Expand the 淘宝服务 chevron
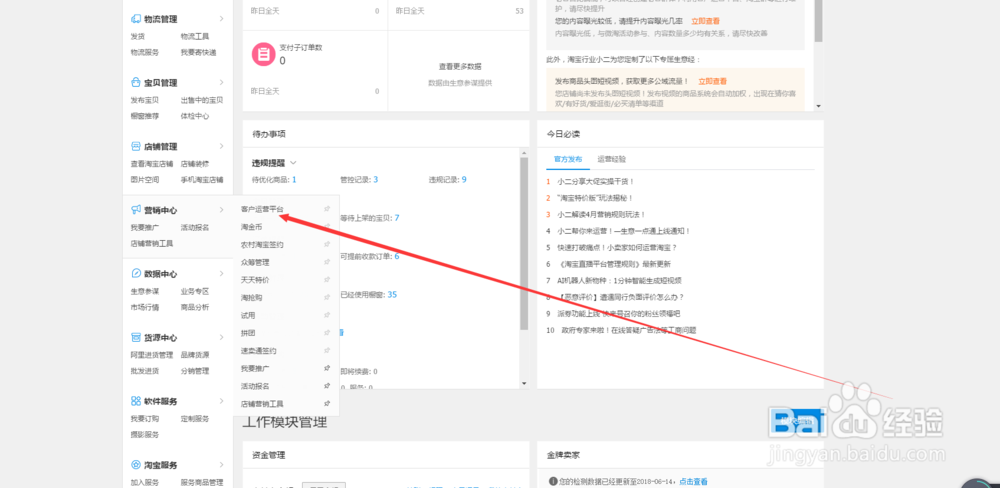The height and width of the screenshot is (488, 1000). tap(222, 465)
